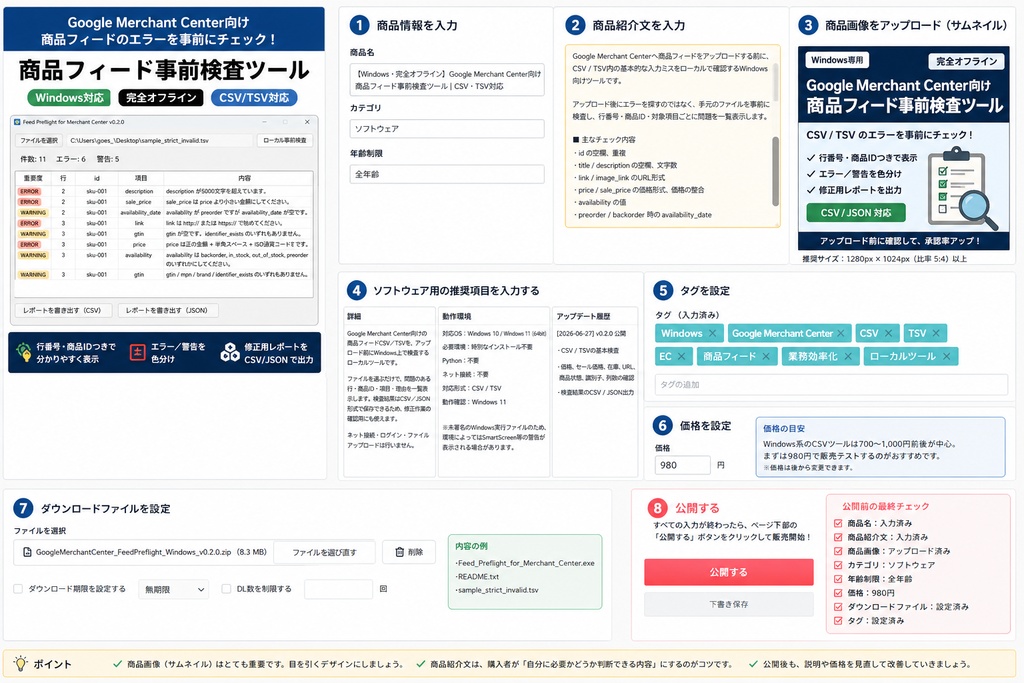Click the 項目 column header
Screen dimensions: 1024x683
[140, 178]
